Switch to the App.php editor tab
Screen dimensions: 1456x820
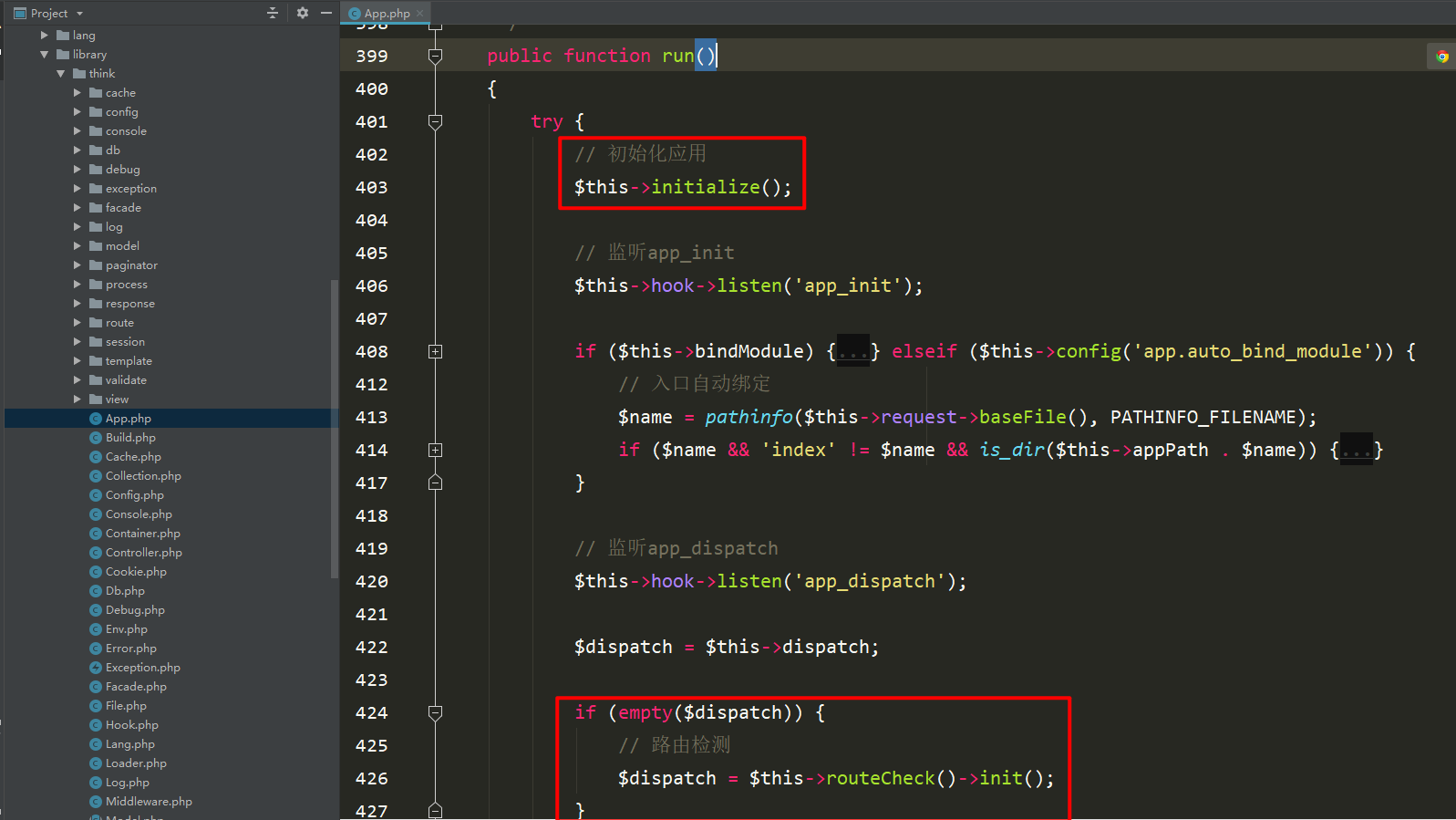387,14
